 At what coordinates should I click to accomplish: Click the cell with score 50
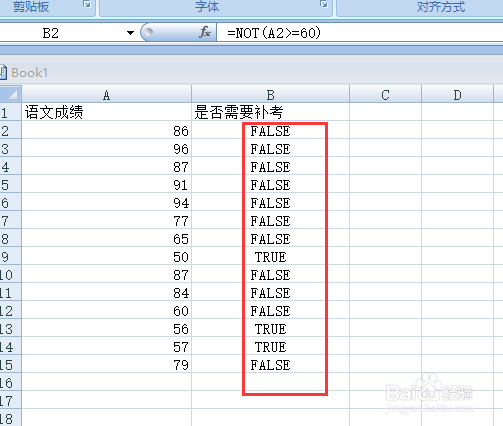107,256
